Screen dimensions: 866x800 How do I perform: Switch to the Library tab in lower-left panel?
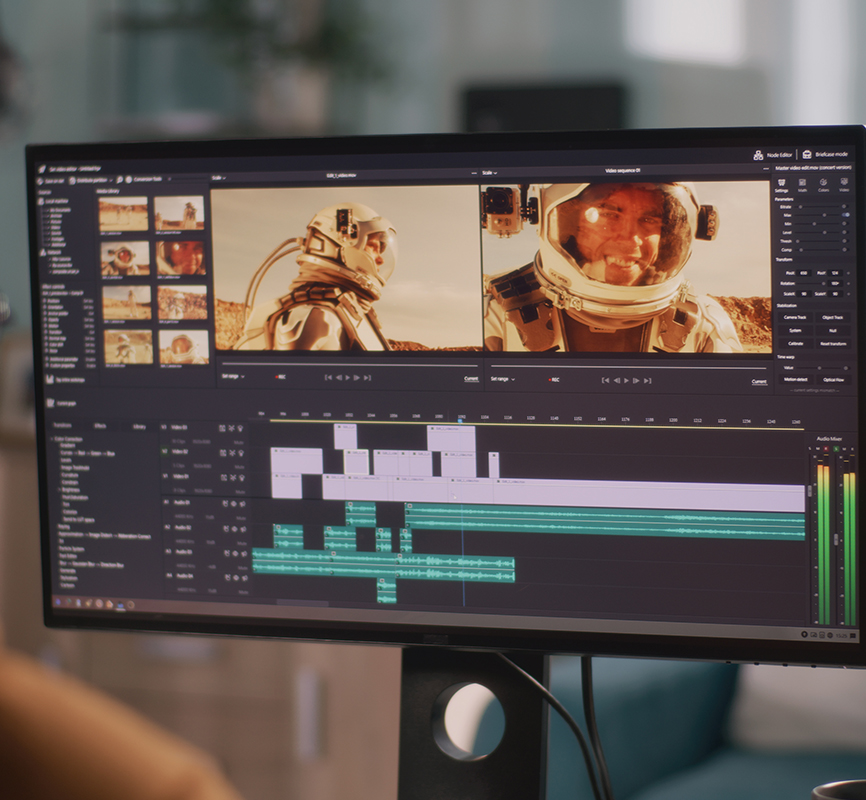tap(139, 426)
